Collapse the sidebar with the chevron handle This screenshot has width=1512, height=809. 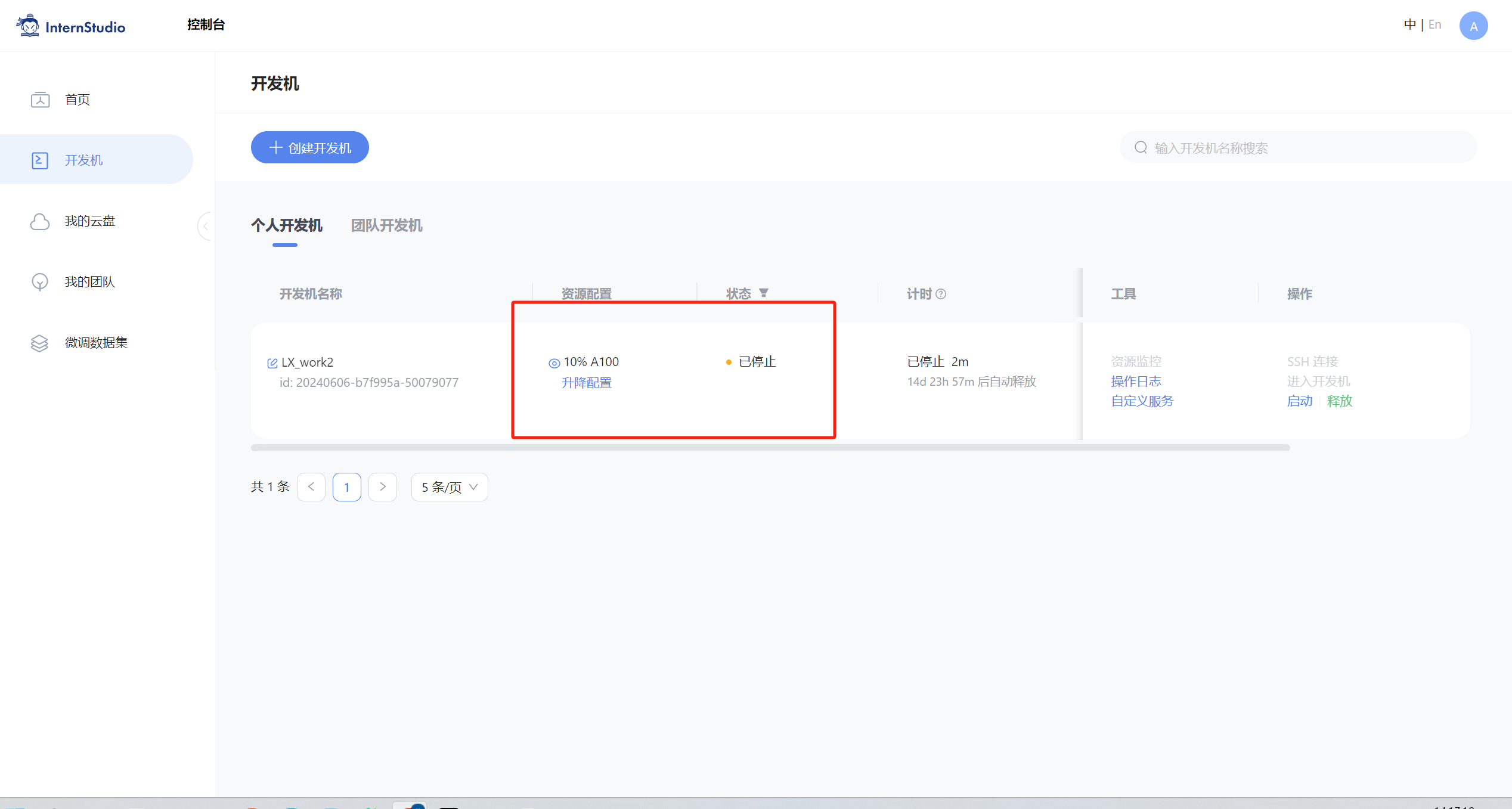205,226
